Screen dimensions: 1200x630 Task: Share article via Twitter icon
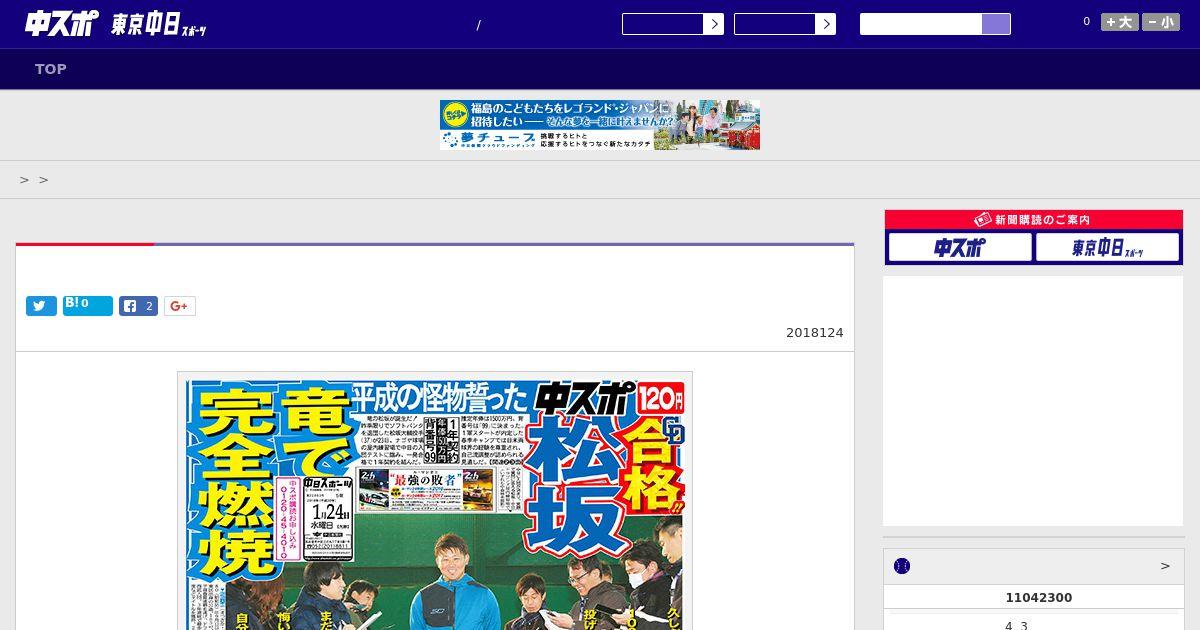[41, 306]
